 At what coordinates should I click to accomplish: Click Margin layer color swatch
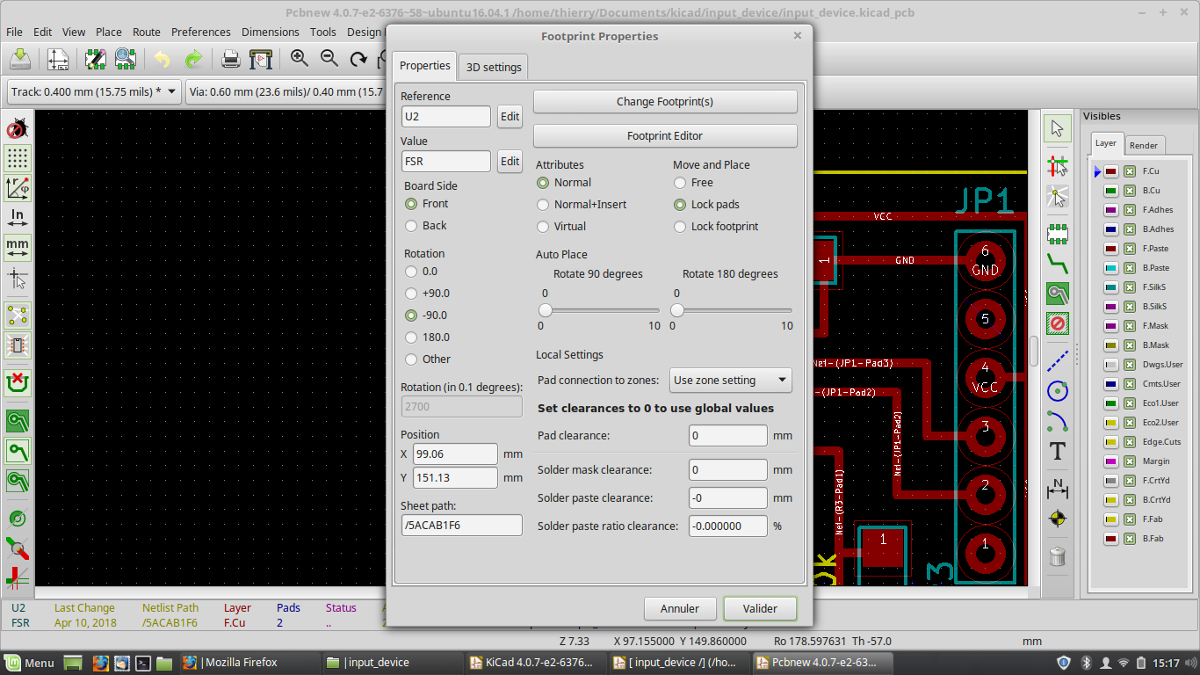coord(1110,461)
